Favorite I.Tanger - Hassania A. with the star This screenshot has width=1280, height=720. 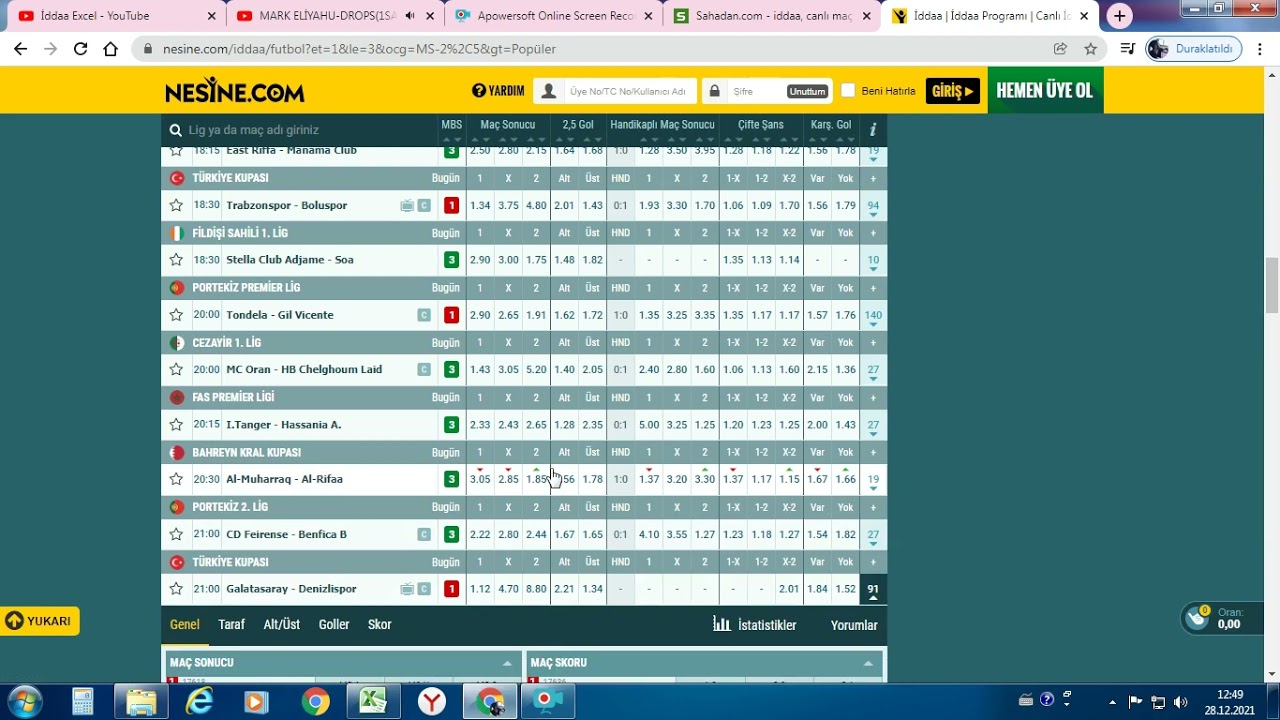(x=176, y=424)
